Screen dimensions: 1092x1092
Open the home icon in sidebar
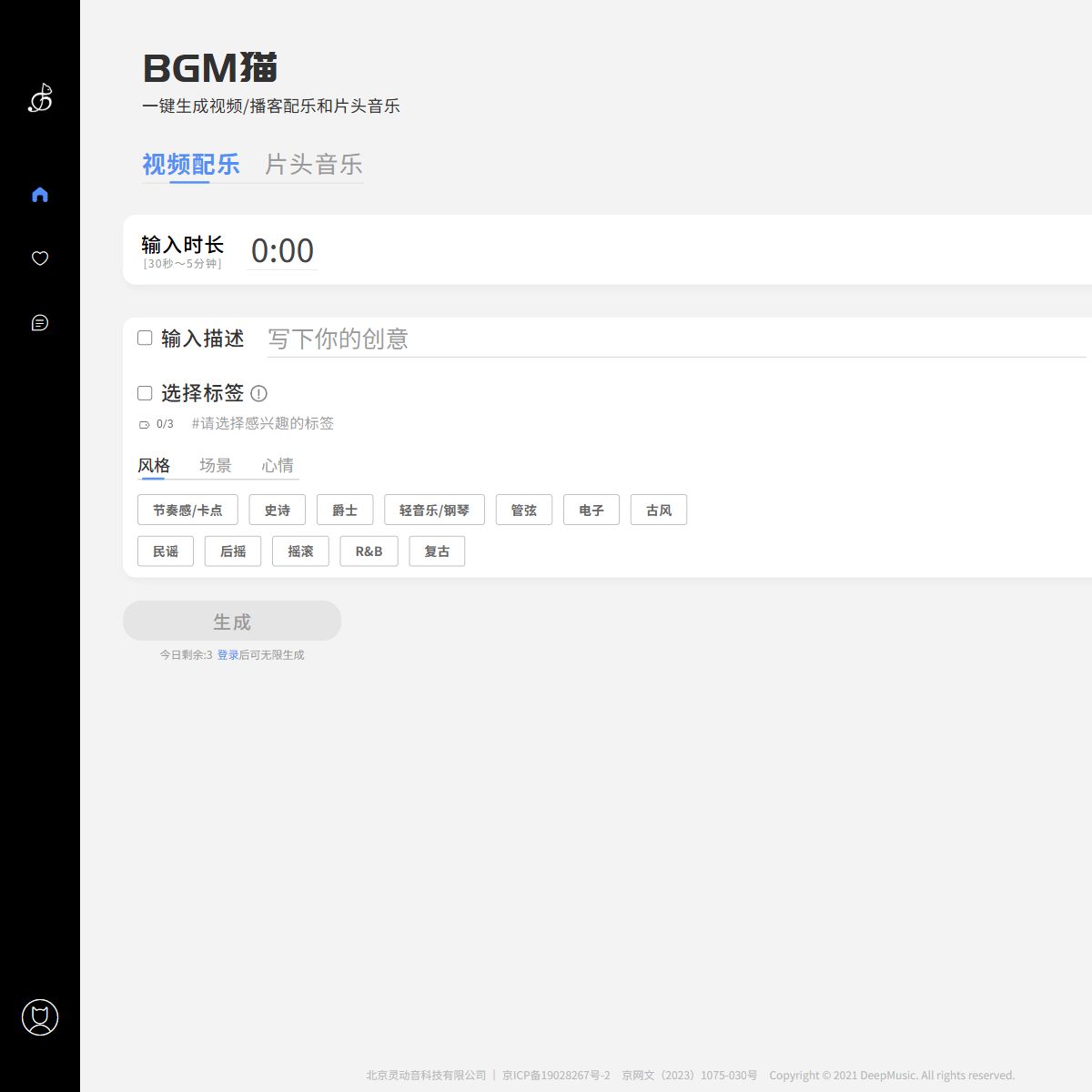click(40, 195)
